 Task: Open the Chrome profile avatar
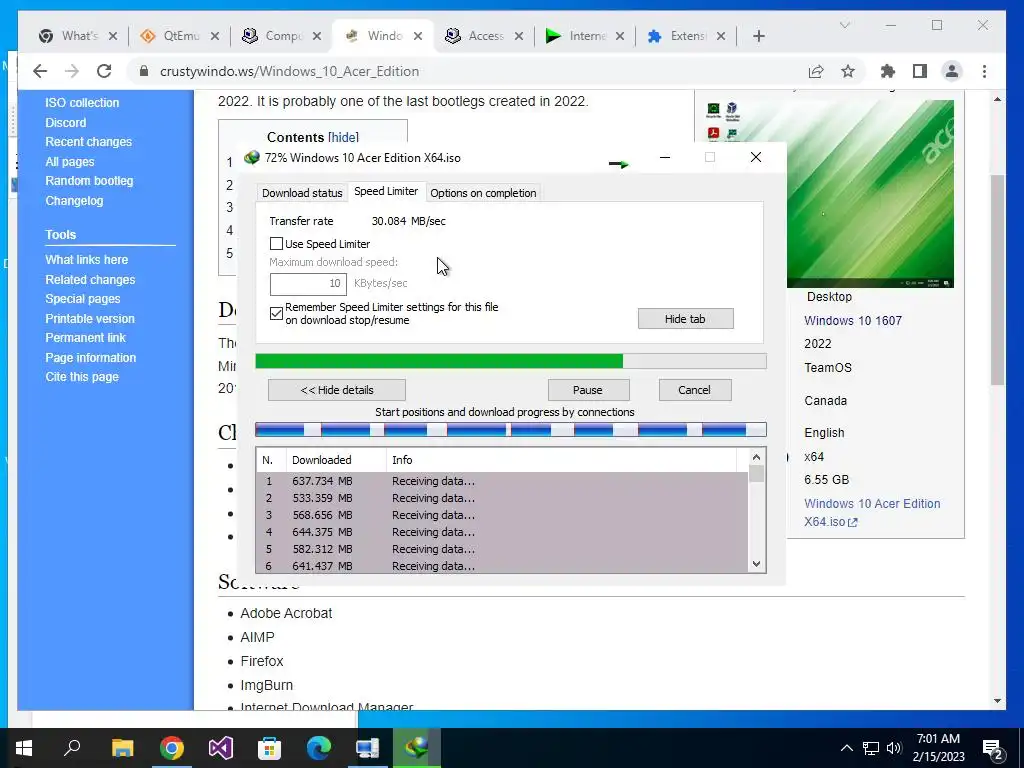952,71
